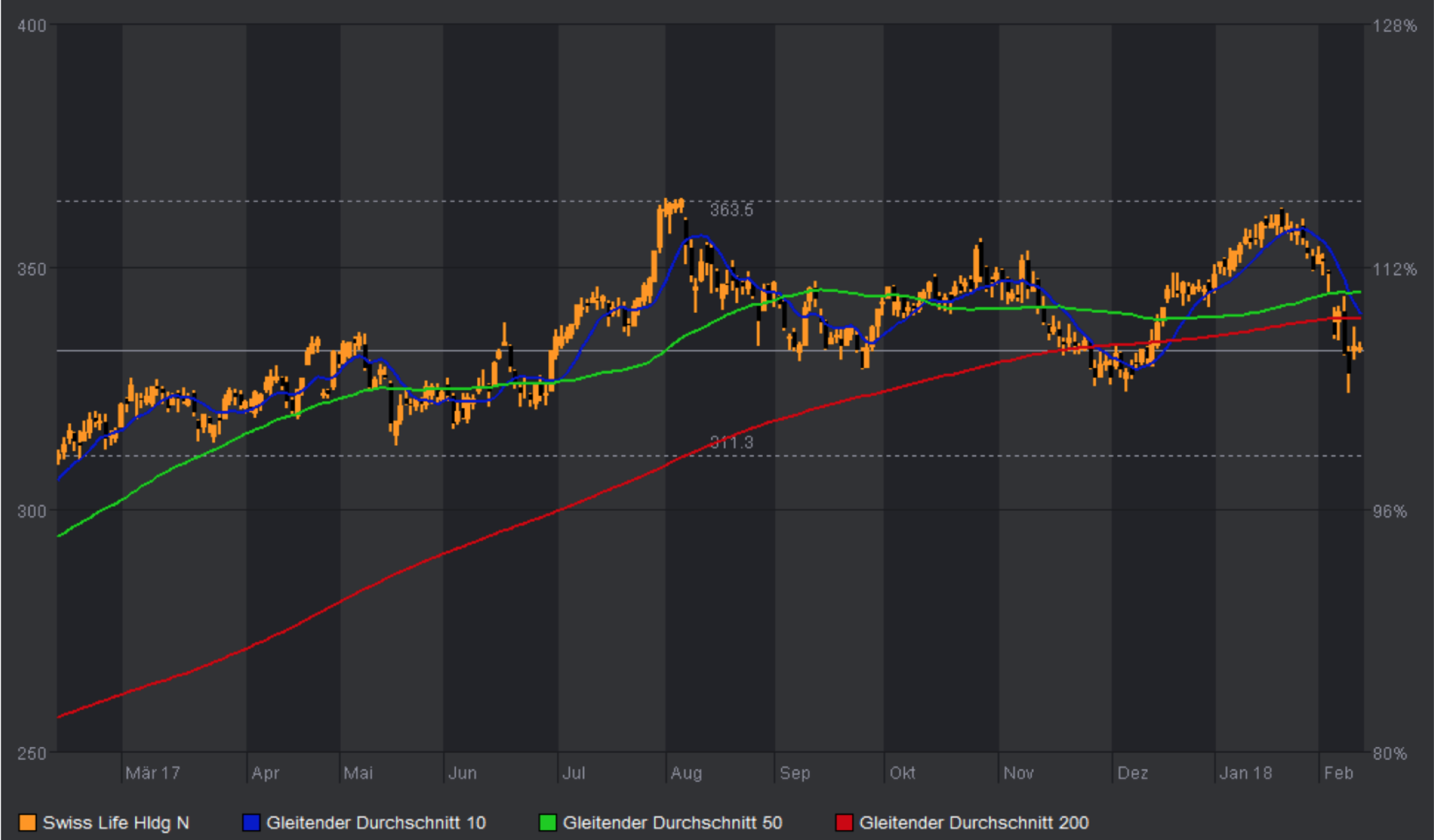
Task: Click the 96% right axis label
Action: (x=1390, y=511)
